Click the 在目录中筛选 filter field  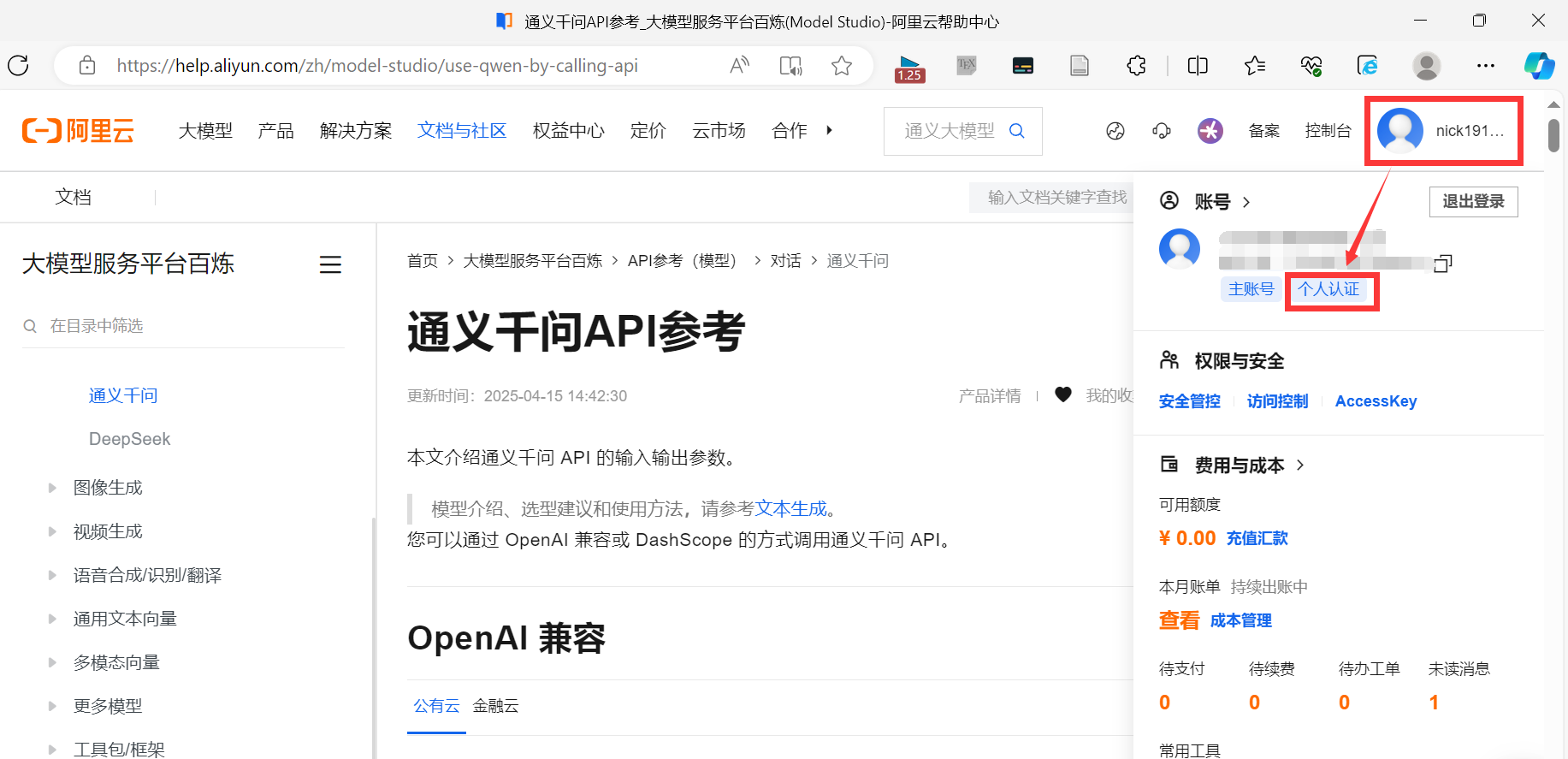[x=183, y=326]
